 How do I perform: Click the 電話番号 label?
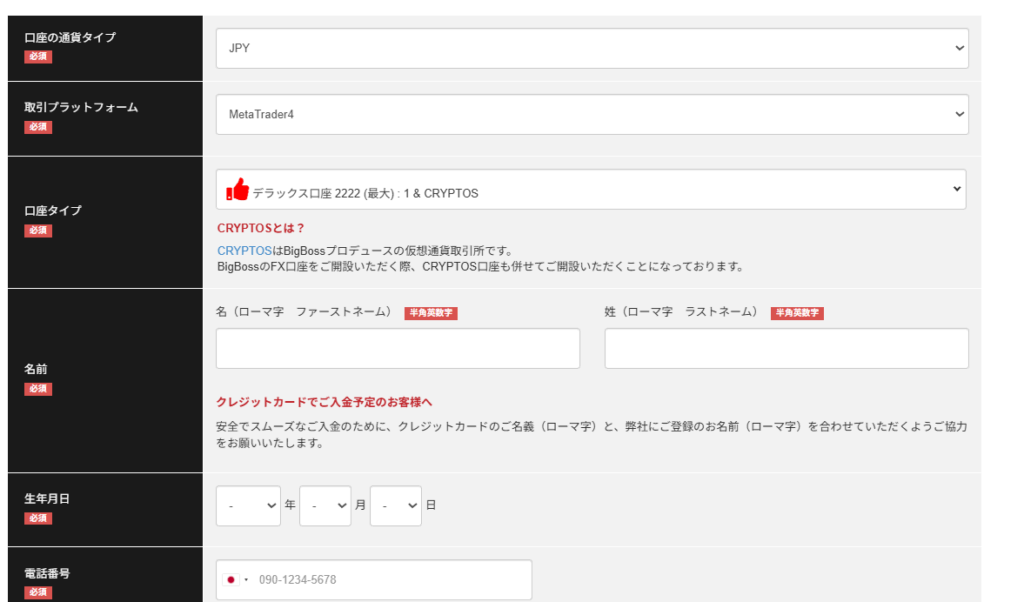[x=47, y=573]
